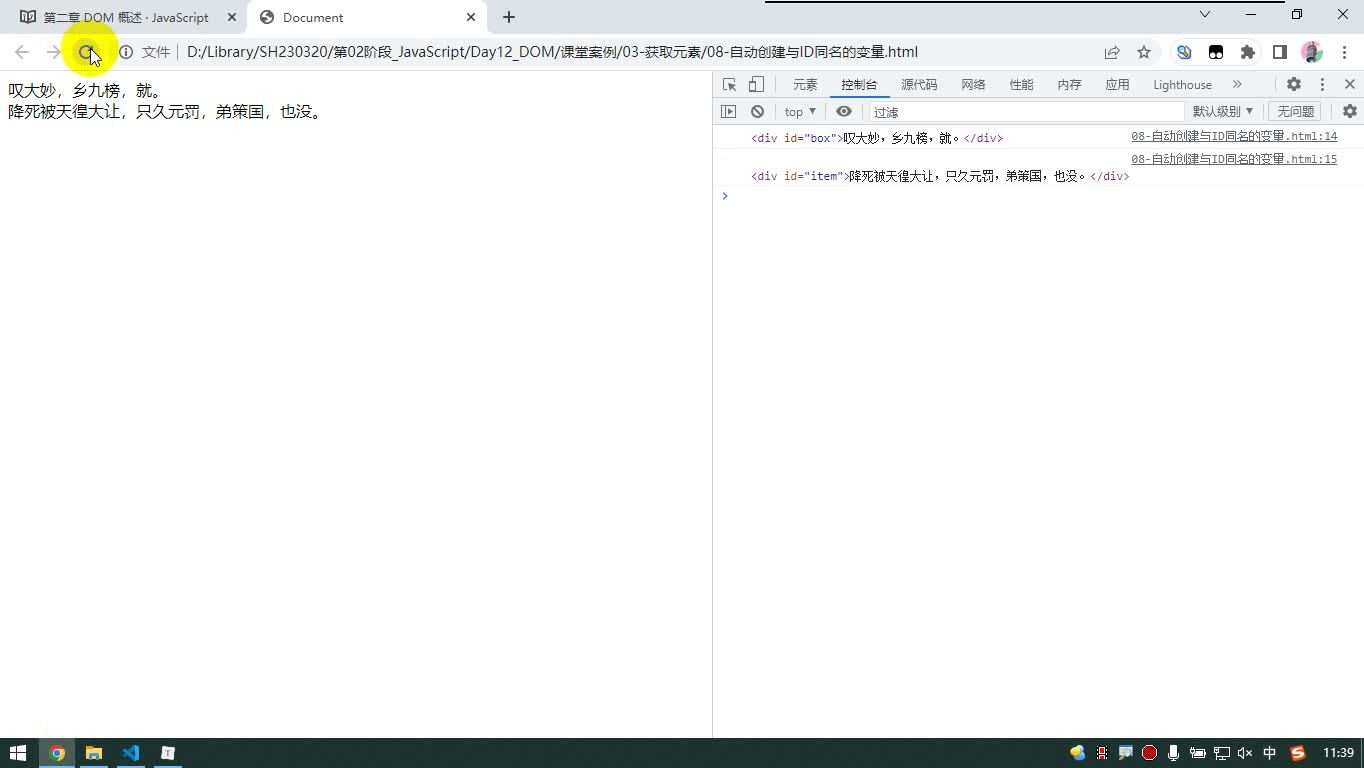Toggle the muted volume icon in the tray
This screenshot has width=1364, height=768.
click(x=1245, y=753)
